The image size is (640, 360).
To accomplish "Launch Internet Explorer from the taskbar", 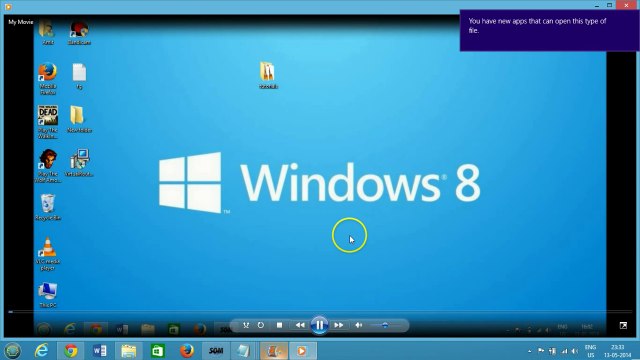I will 41,351.
